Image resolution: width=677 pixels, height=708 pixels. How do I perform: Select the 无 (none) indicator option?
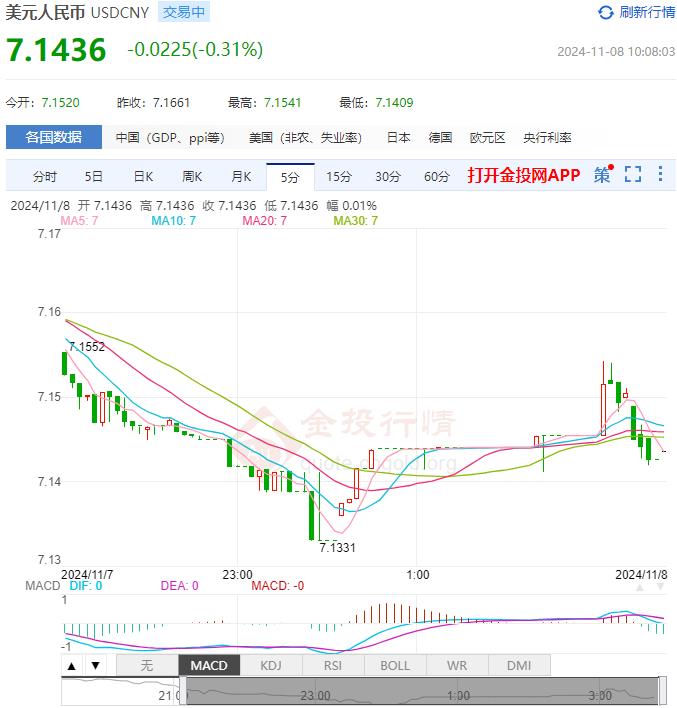pyautogui.click(x=147, y=665)
